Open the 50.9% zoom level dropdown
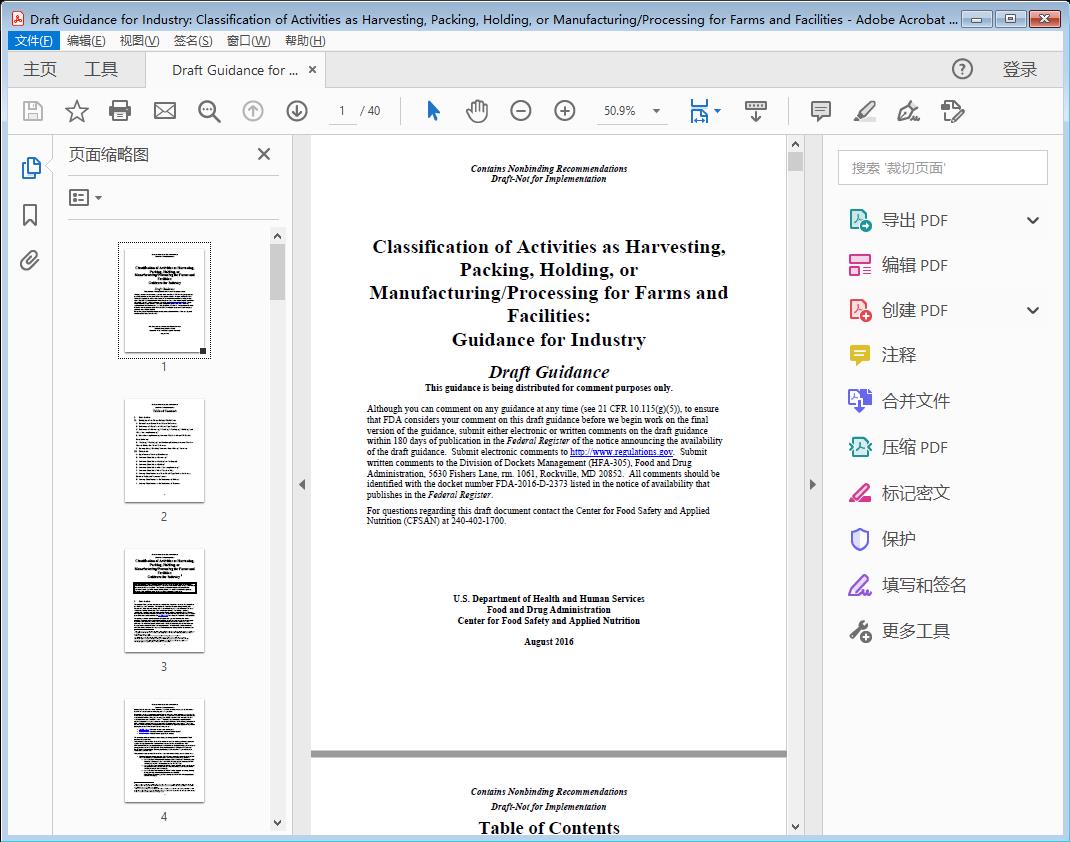Viewport: 1070px width, 842px height. click(632, 111)
